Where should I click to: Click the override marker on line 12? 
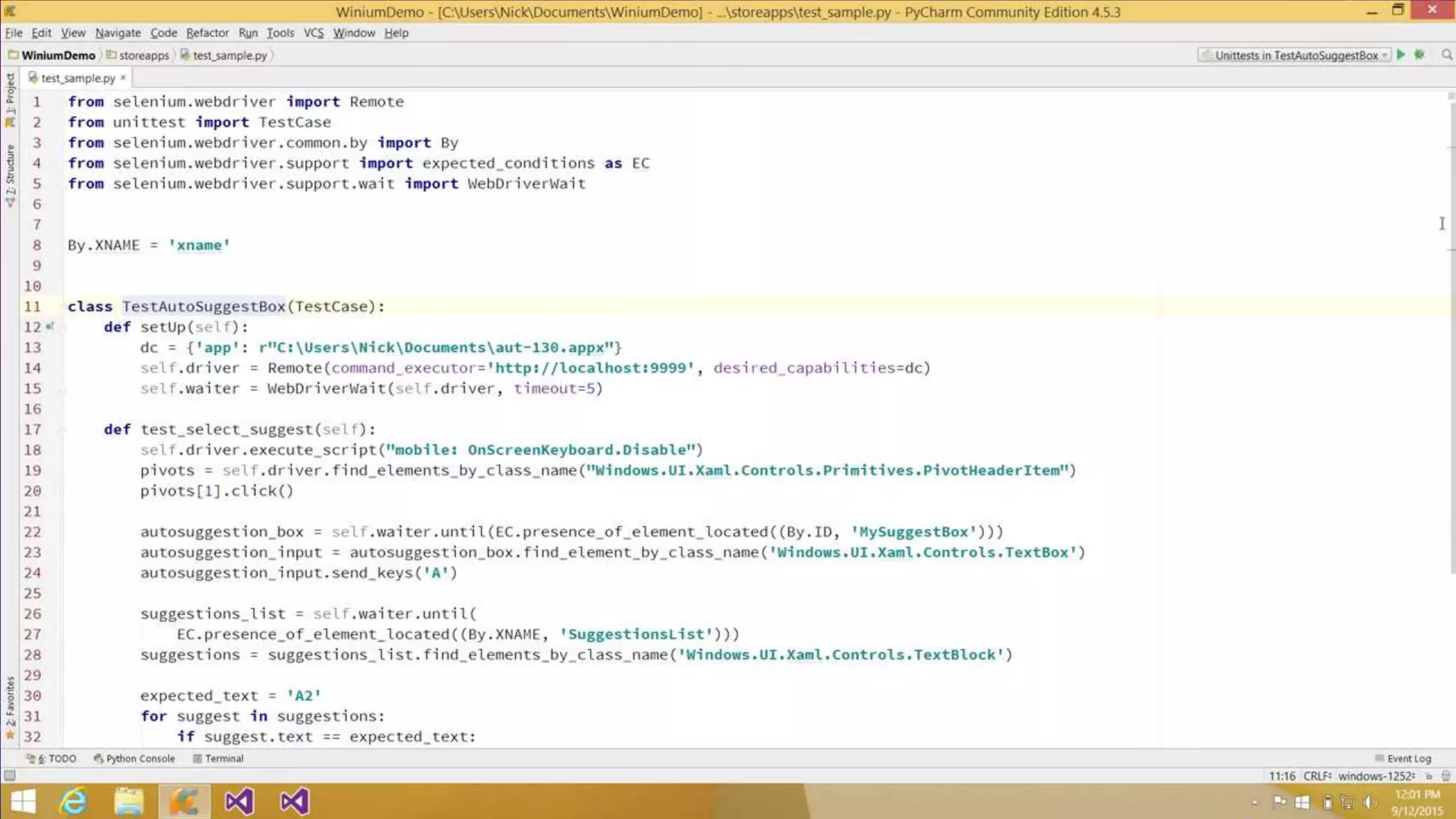(49, 326)
